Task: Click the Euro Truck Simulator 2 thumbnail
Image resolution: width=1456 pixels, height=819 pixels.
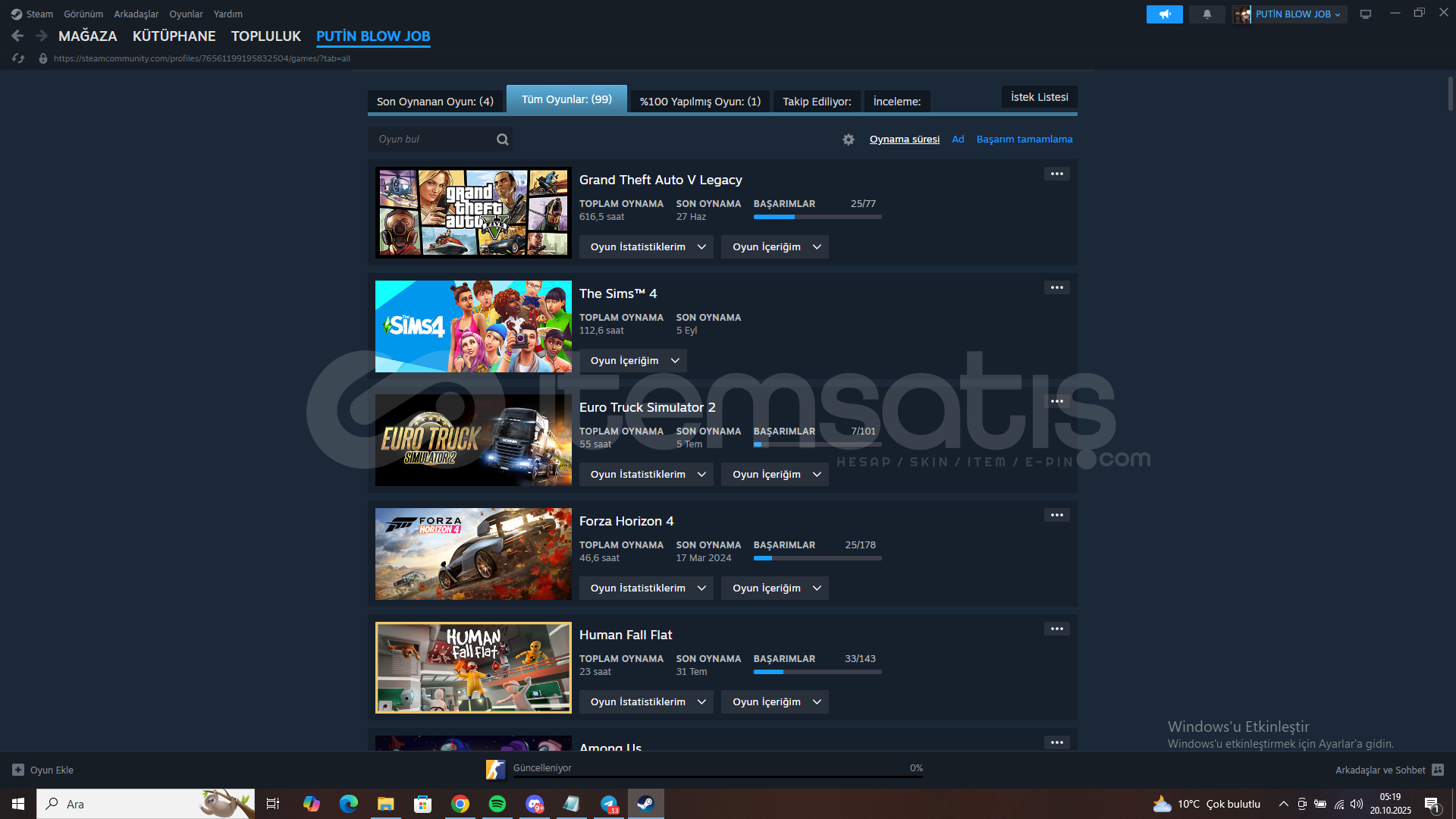Action: 473,440
